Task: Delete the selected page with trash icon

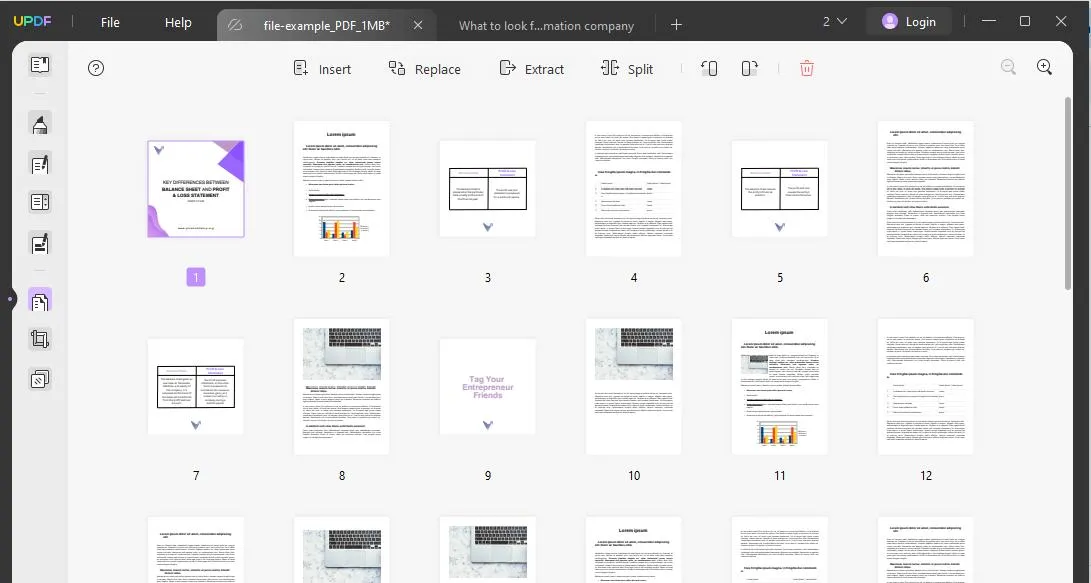Action: 806,68
